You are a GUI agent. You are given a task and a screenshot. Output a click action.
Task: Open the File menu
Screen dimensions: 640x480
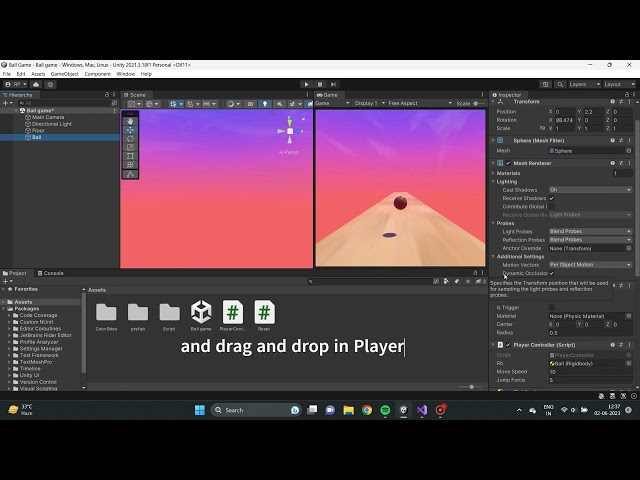(7, 74)
